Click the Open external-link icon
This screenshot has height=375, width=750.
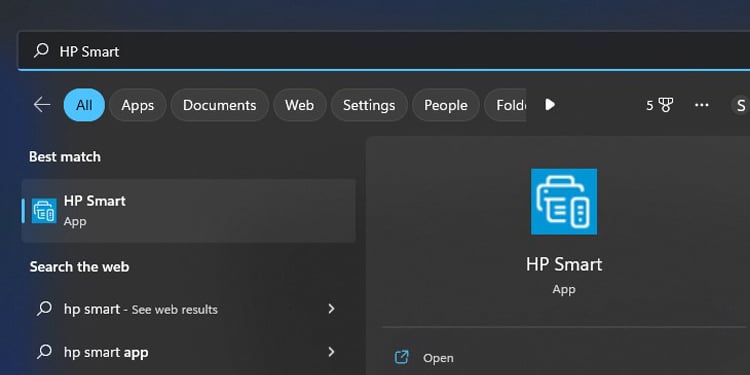(x=401, y=357)
